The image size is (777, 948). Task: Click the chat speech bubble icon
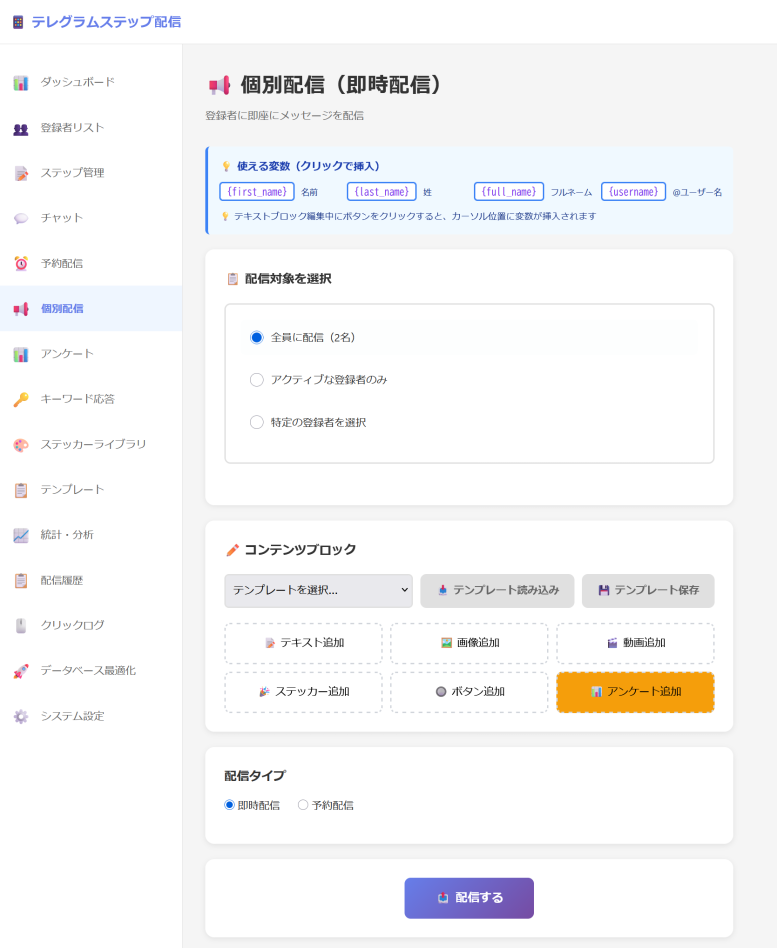click(x=21, y=218)
